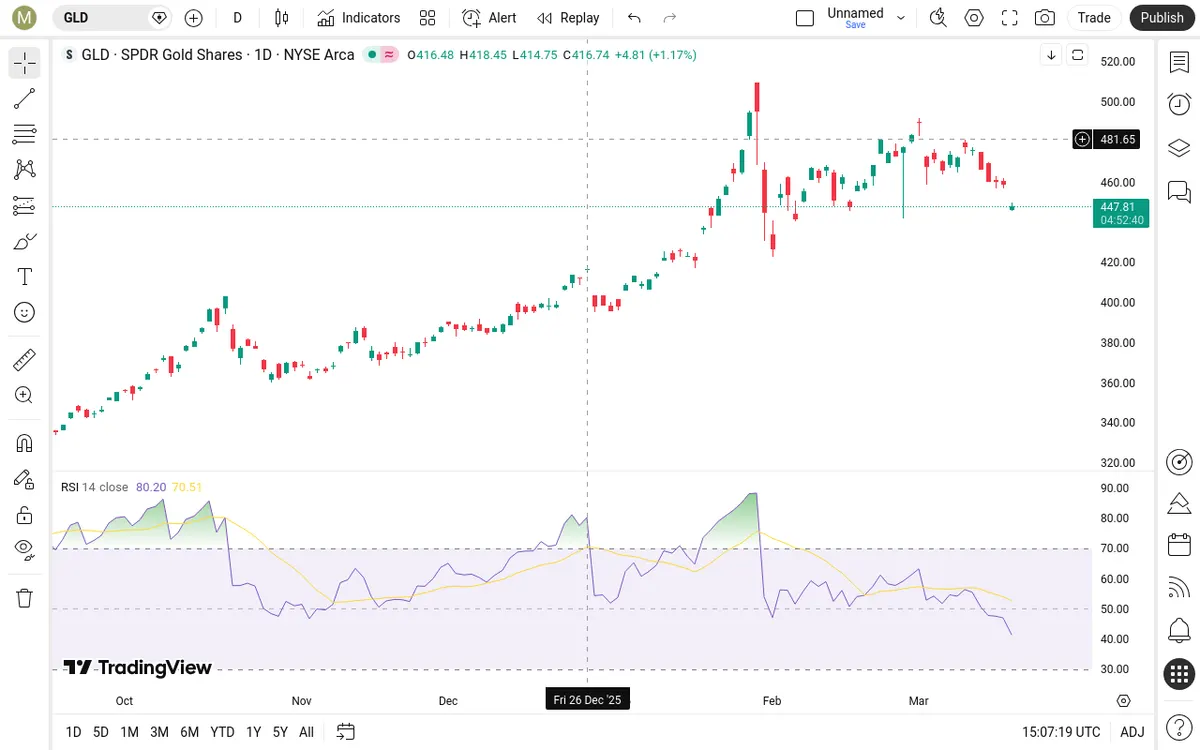Image resolution: width=1200 pixels, height=750 pixels.
Task: Select the 5D time range tab
Action: click(101, 732)
